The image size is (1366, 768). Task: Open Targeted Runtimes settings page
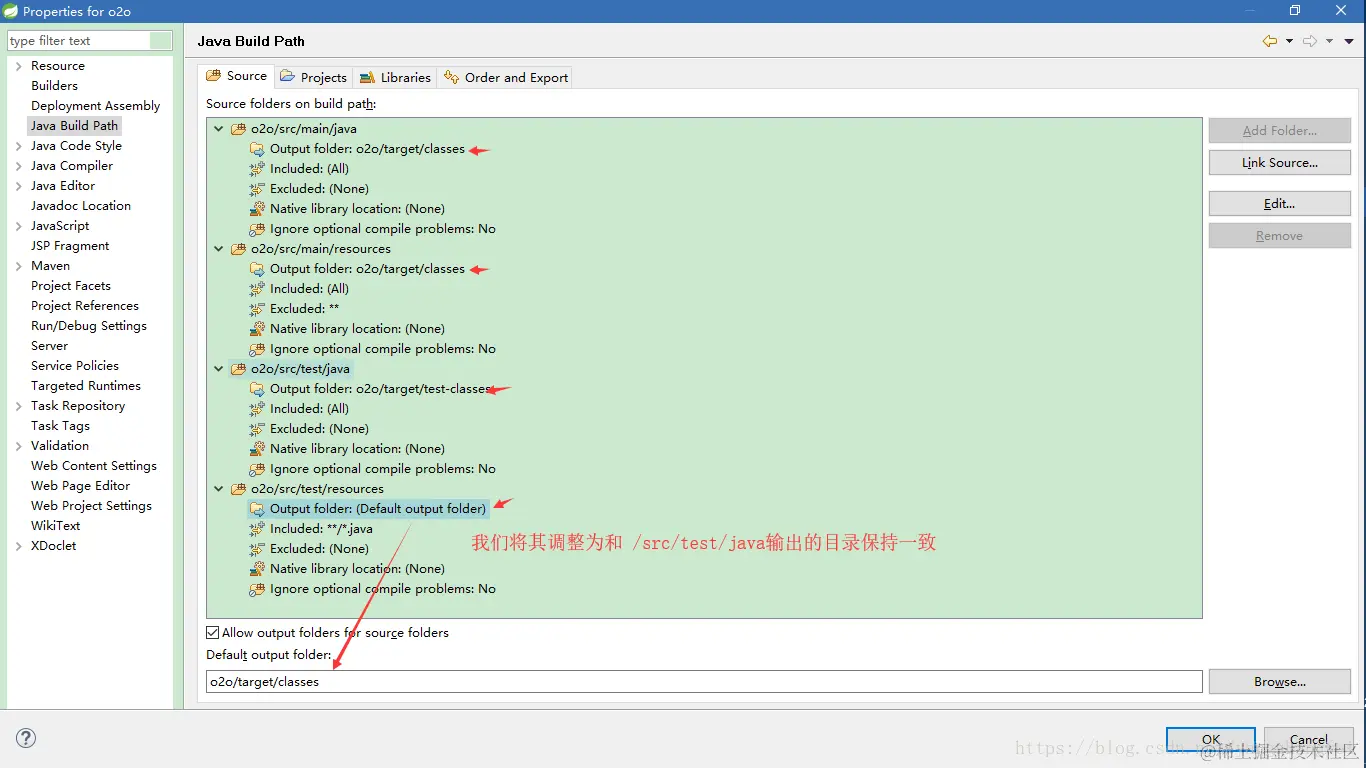tap(86, 386)
